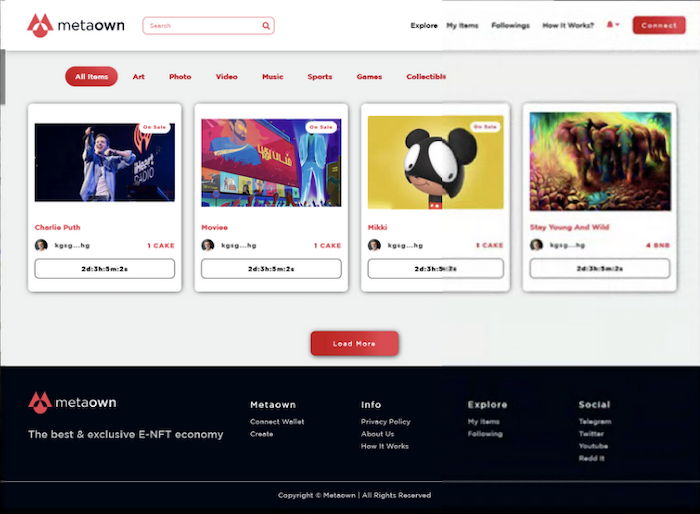The height and width of the screenshot is (514, 700).
Task: Click the Load More button
Action: (x=354, y=343)
